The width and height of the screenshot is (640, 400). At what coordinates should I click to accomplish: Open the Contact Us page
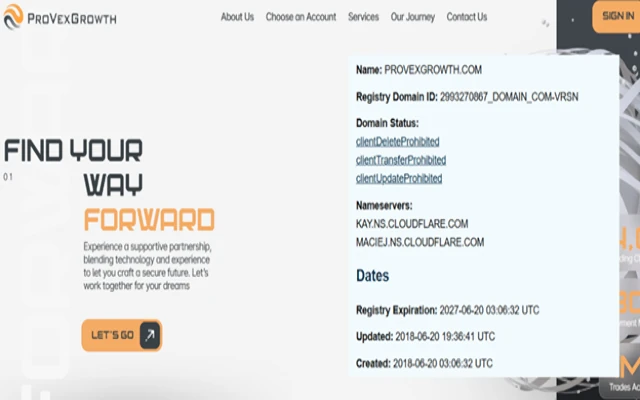pos(466,17)
